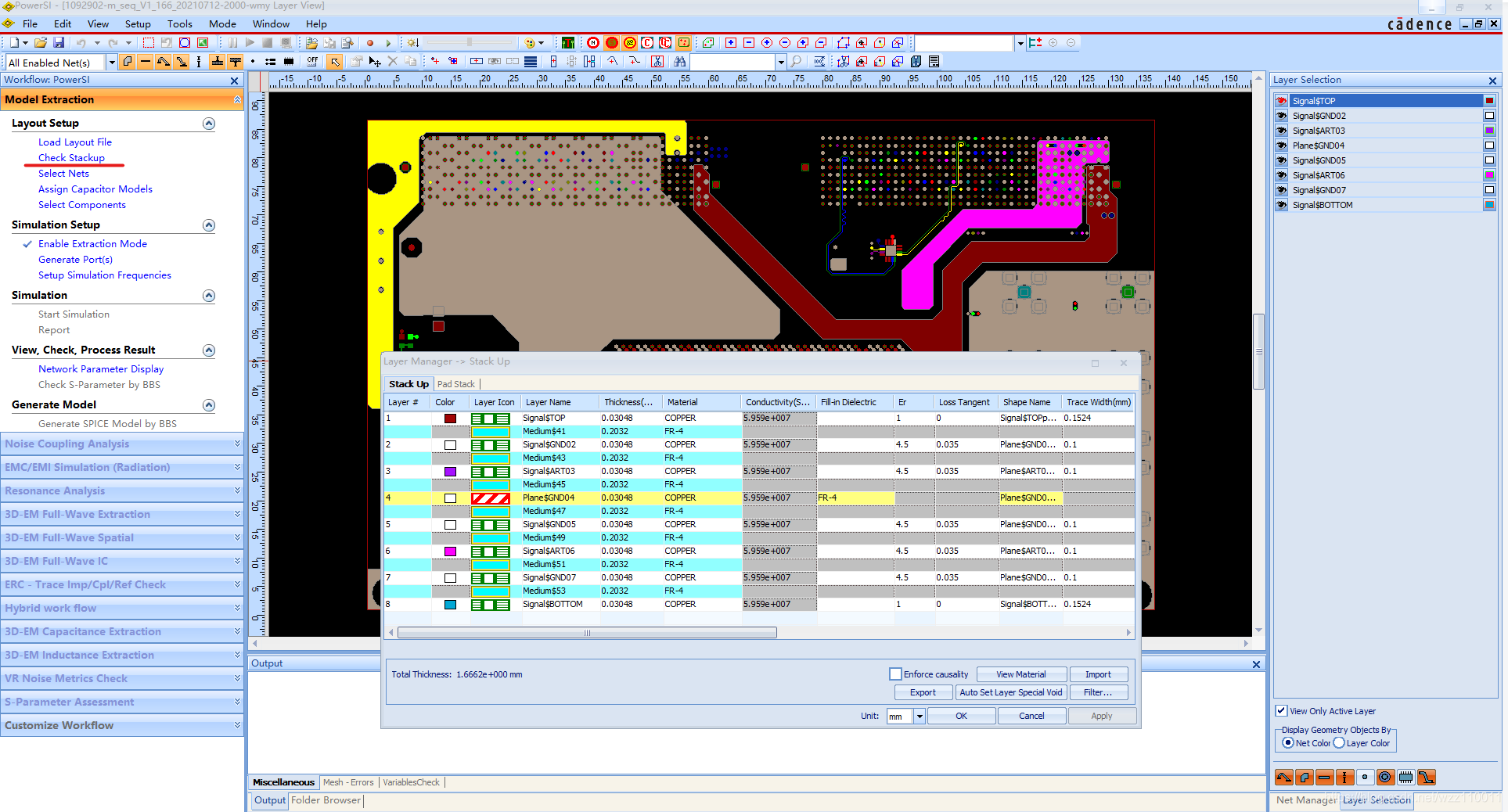
Task: Click the blue minus square remove icon
Action: pos(749,43)
